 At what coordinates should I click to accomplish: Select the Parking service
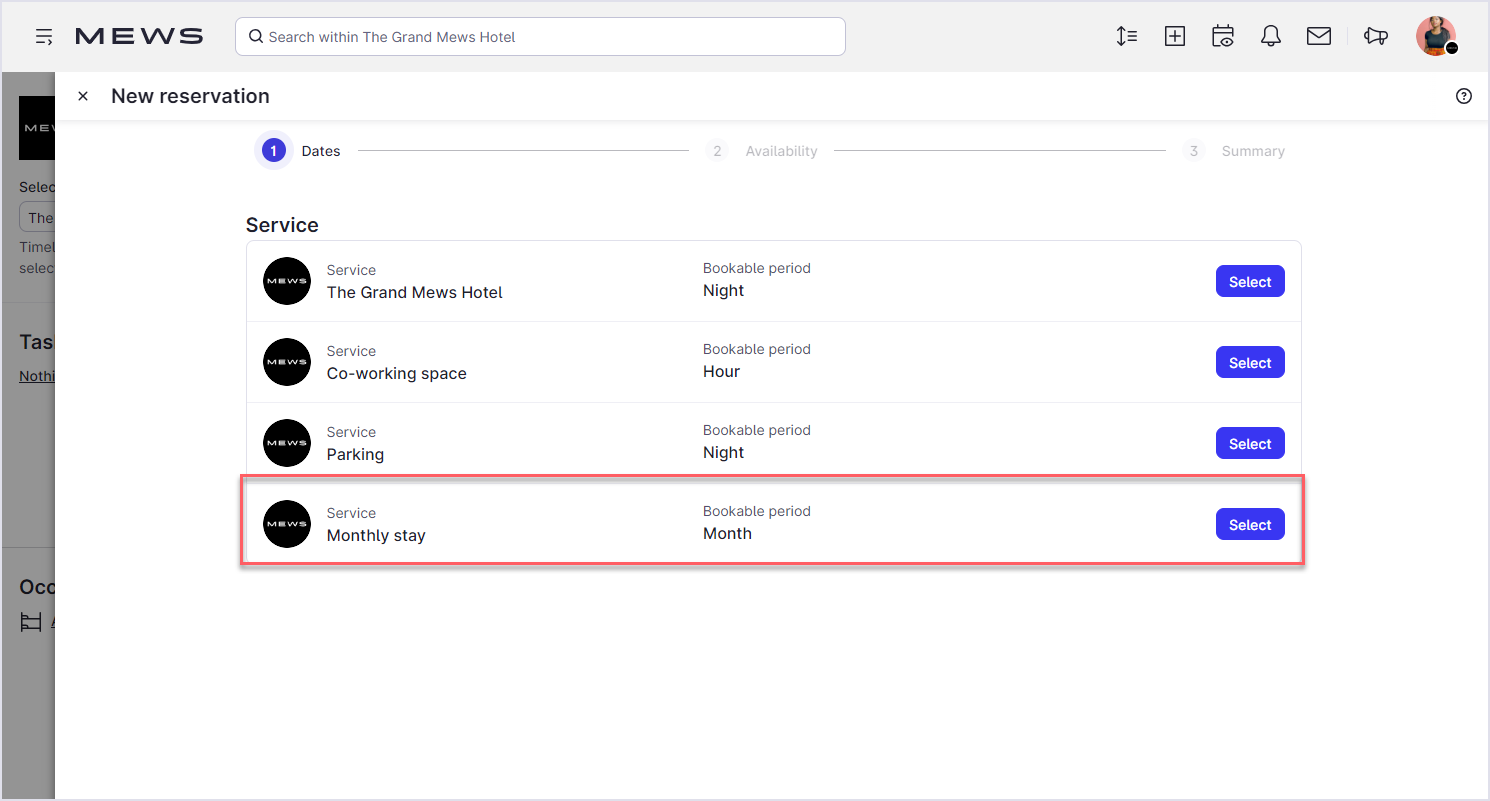click(x=1250, y=443)
